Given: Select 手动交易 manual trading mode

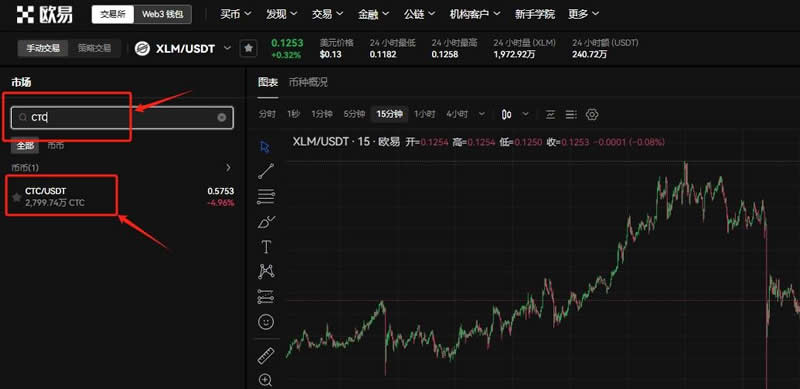Looking at the screenshot, I should pyautogui.click(x=43, y=48).
